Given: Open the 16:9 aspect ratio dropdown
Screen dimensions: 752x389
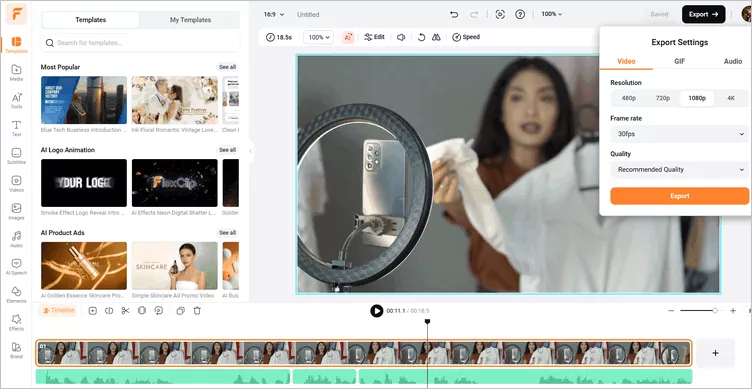Looking at the screenshot, I should [274, 14].
